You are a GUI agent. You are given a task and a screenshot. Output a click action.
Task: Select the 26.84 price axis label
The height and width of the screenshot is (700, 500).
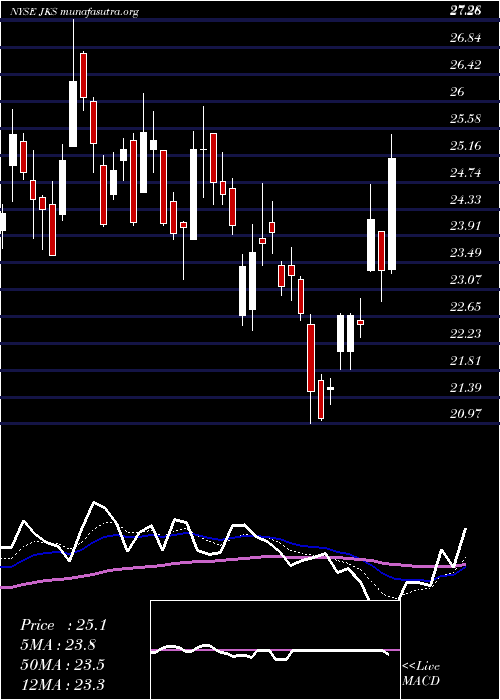tap(465, 38)
